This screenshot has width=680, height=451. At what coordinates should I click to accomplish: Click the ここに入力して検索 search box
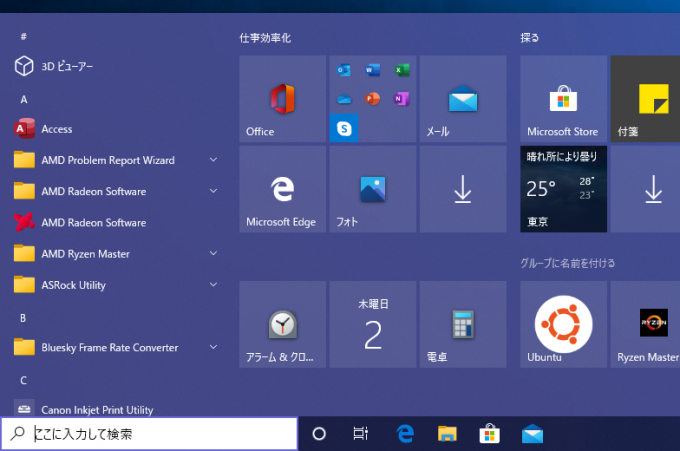coord(149,434)
